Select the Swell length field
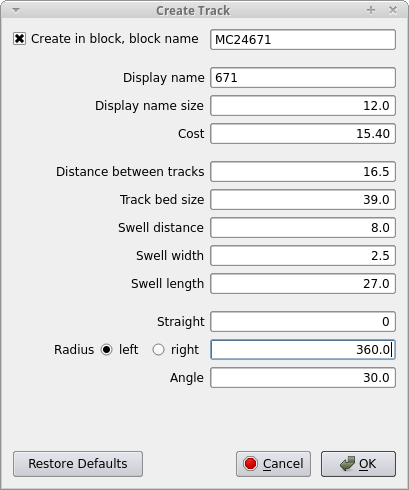 click(303, 284)
